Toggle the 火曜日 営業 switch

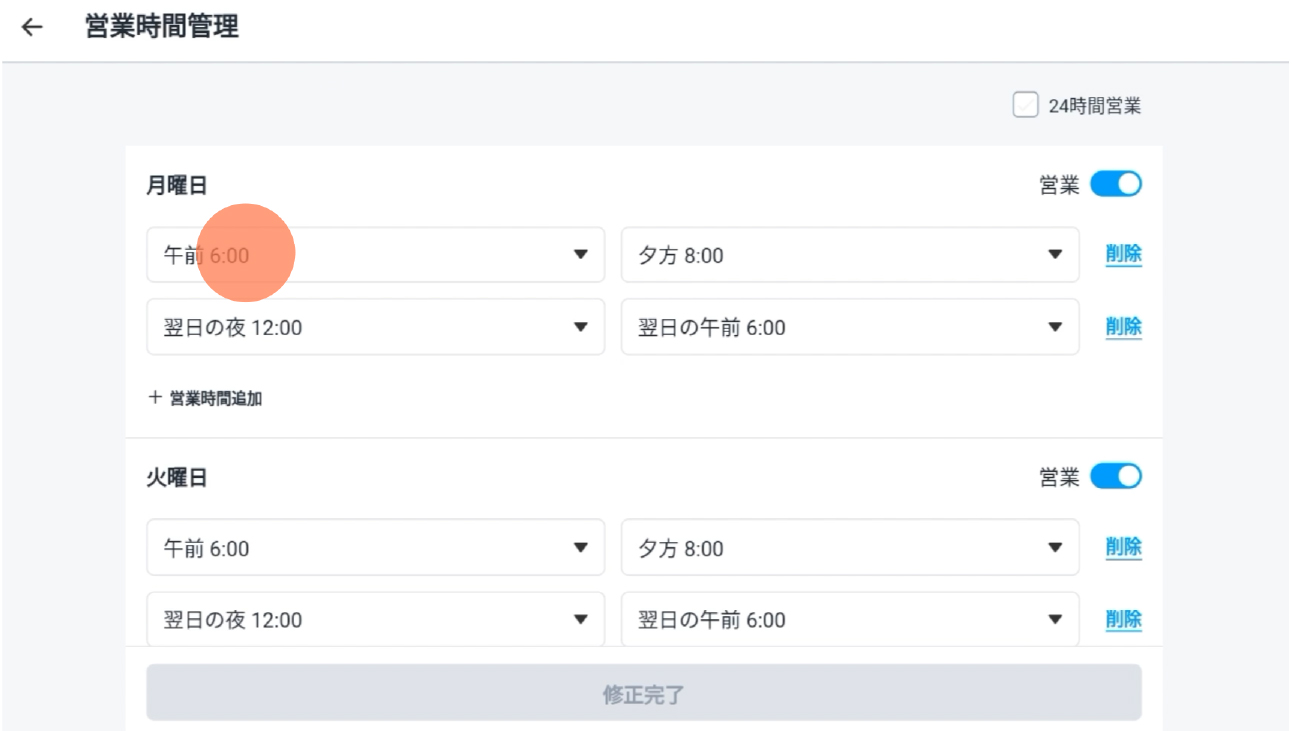[1115, 477]
